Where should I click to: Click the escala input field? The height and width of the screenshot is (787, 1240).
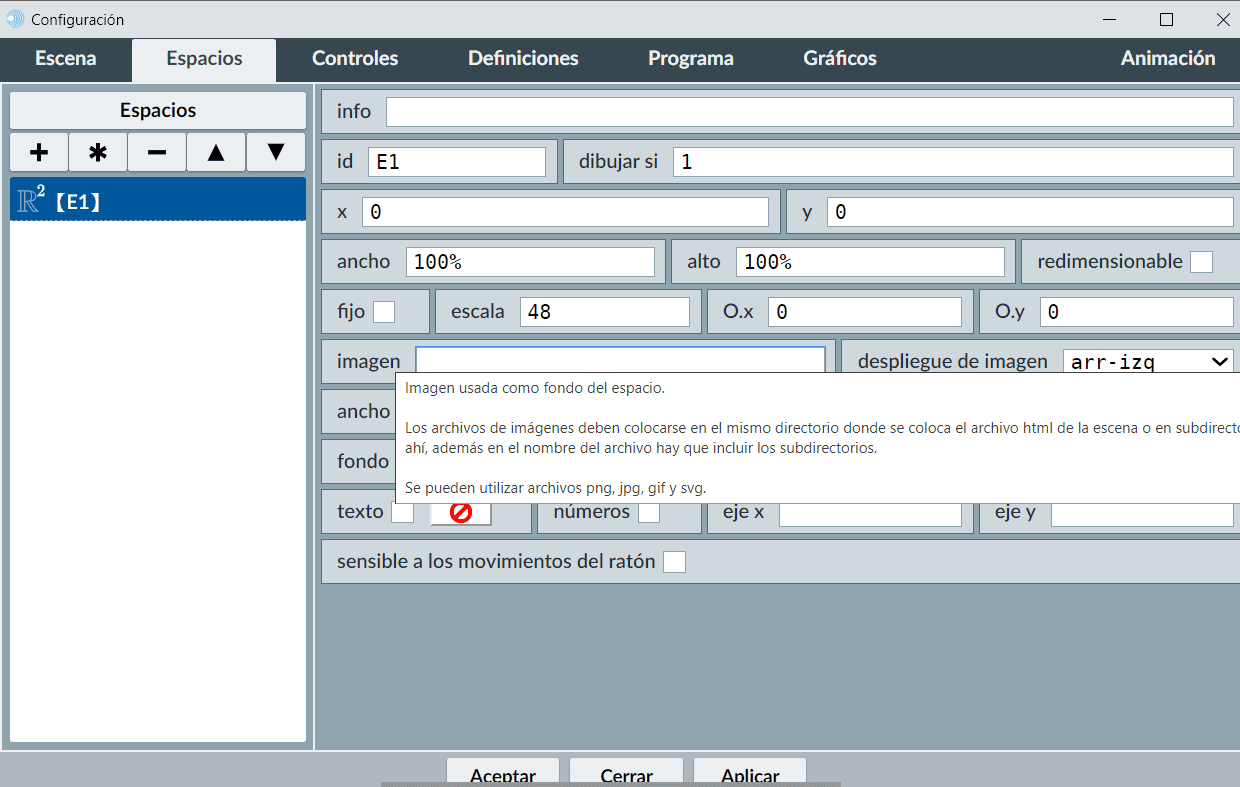(x=604, y=312)
